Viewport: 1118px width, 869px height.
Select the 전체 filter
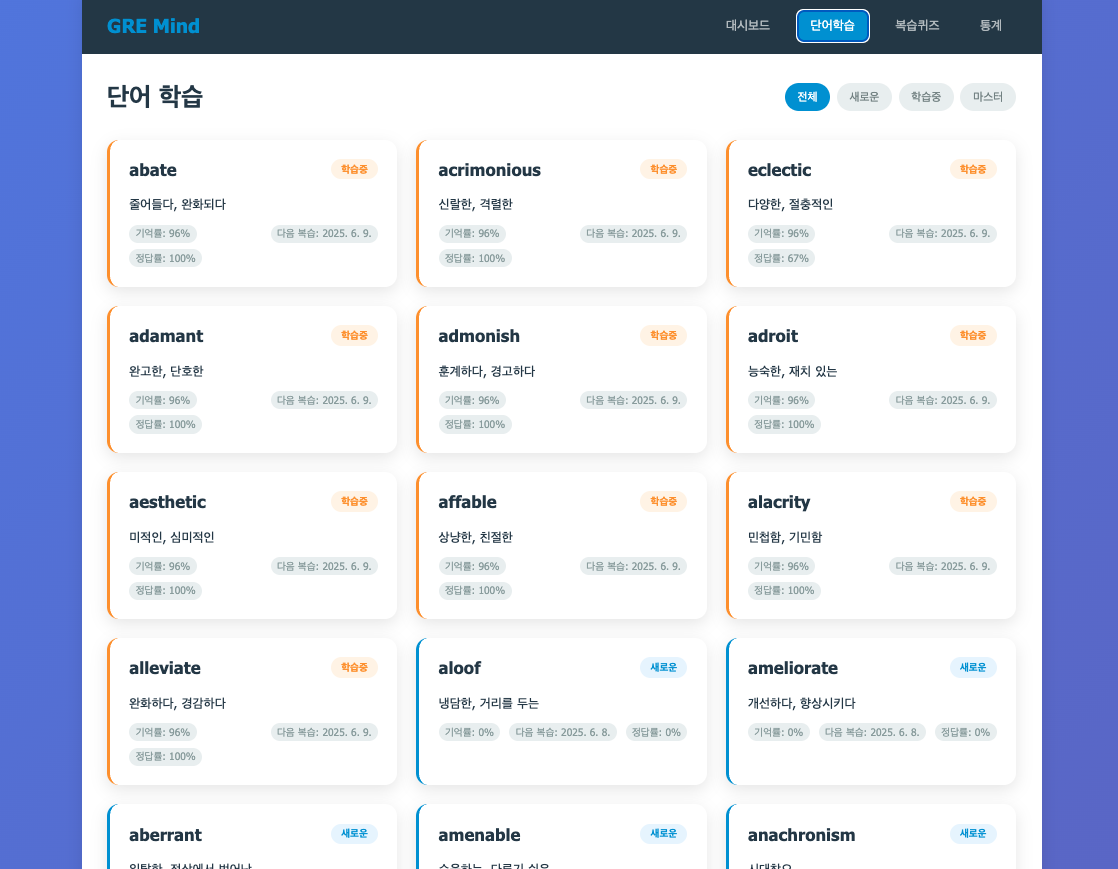807,97
